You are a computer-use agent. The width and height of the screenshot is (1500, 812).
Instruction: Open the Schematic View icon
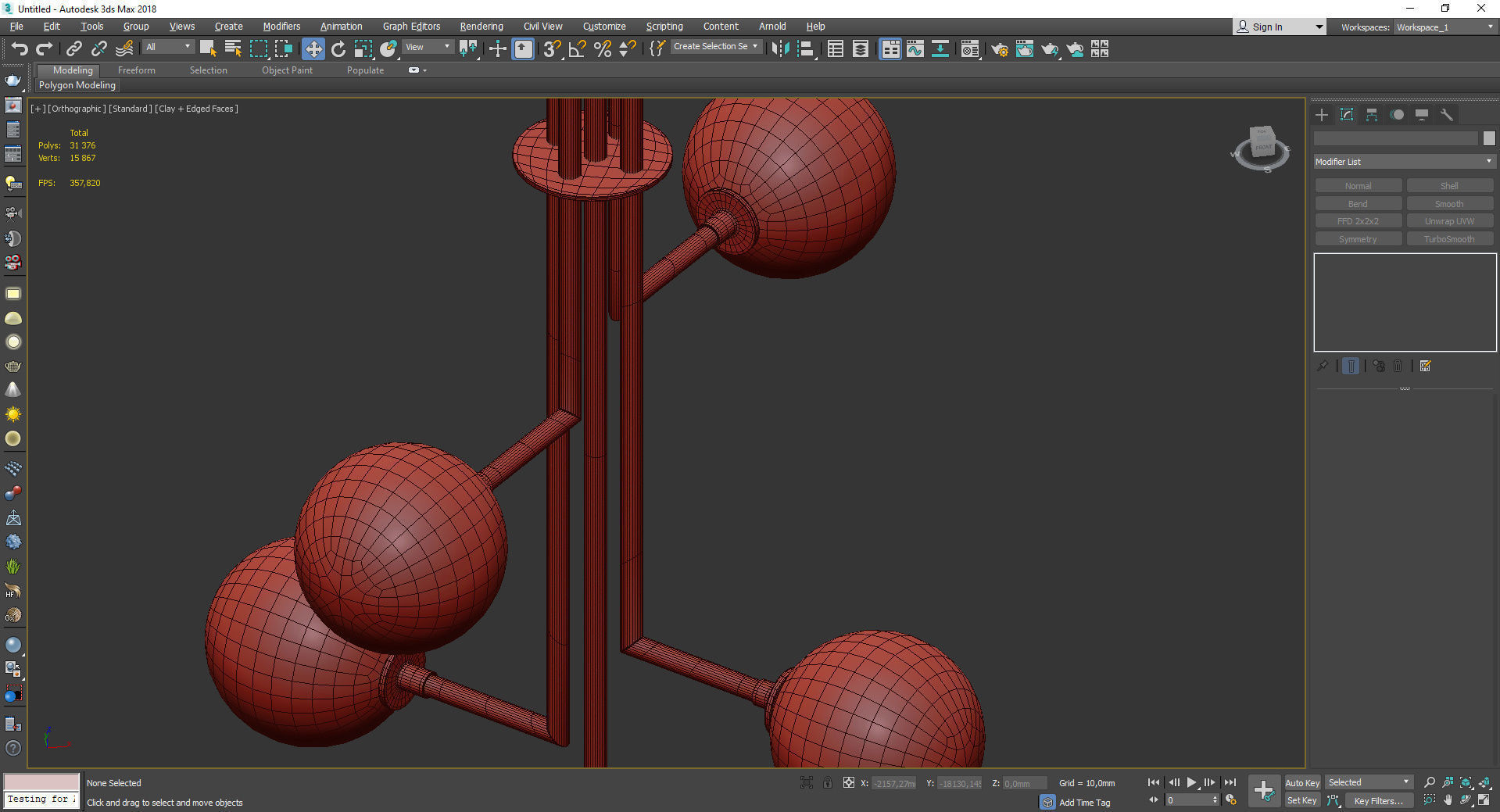940,49
